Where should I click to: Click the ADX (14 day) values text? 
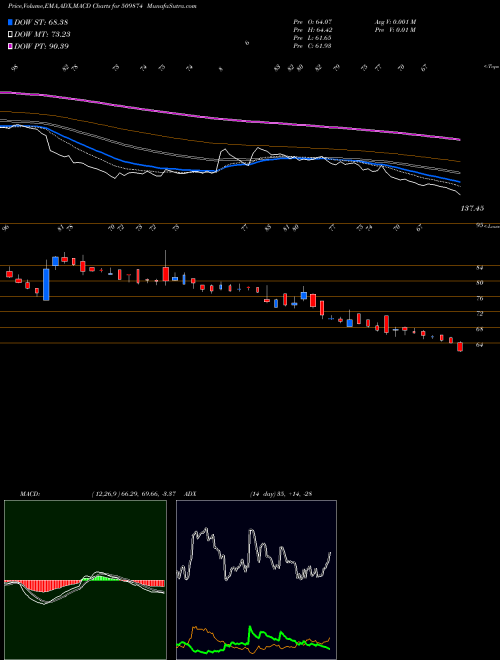click(x=281, y=493)
